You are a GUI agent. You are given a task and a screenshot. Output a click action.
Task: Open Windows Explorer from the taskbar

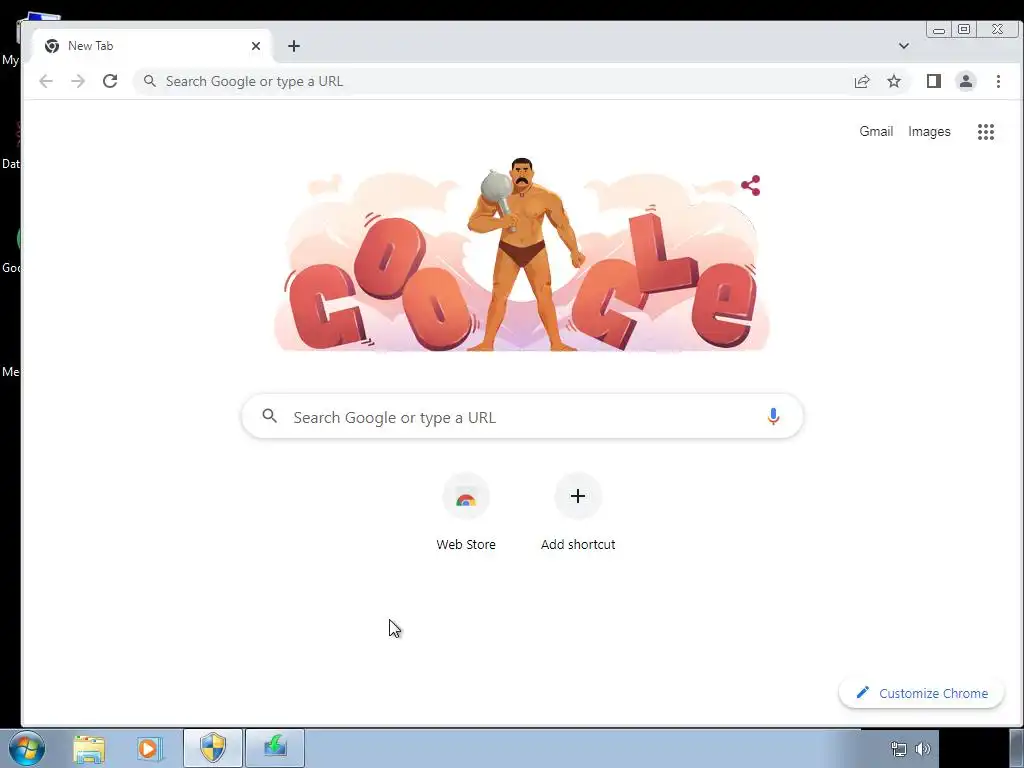(89, 748)
